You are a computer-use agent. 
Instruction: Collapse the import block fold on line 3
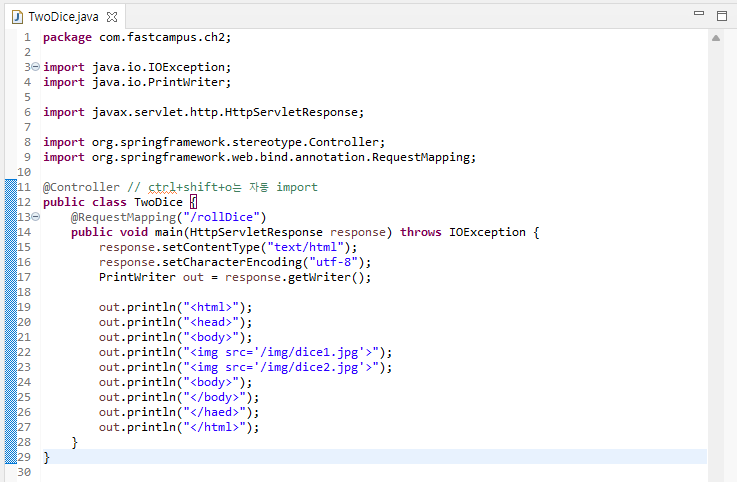tap(35, 67)
